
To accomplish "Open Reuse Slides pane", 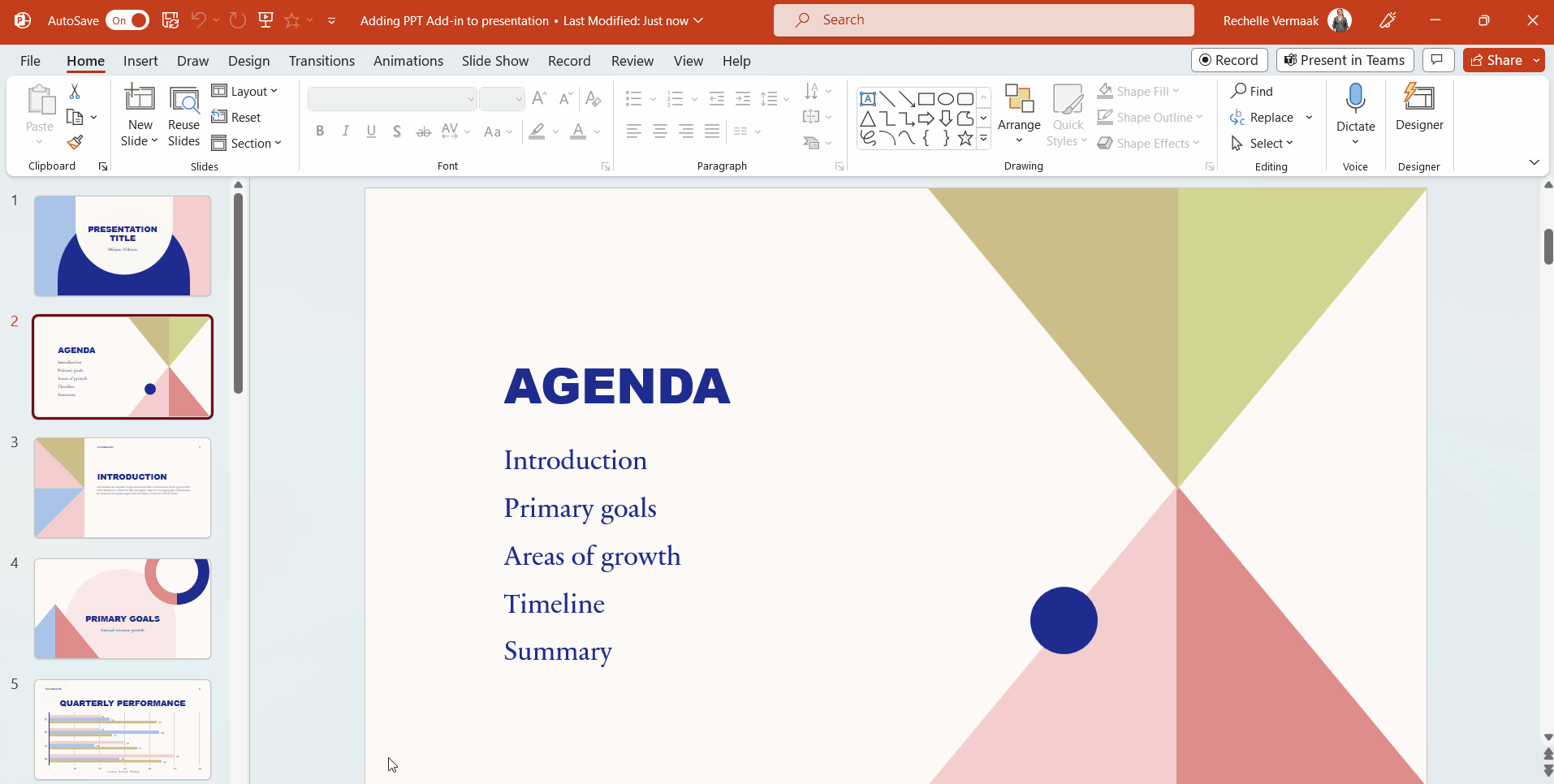I will click(183, 116).
